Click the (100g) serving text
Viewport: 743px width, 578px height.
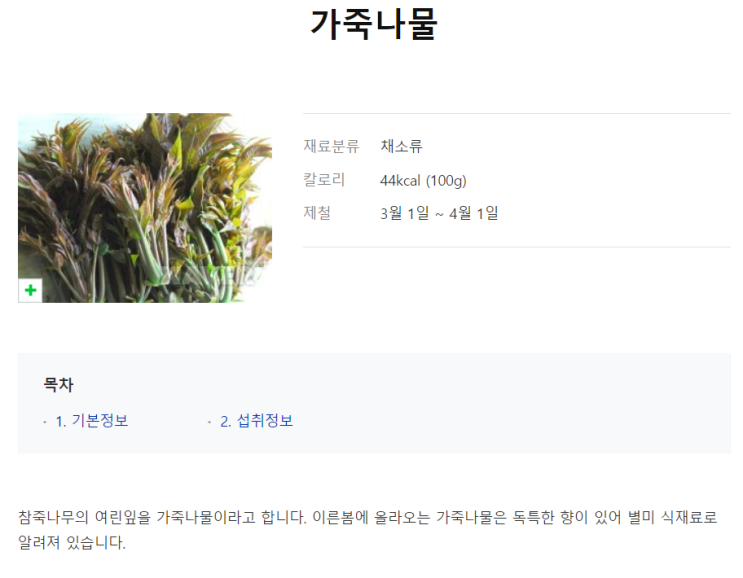[x=446, y=181]
